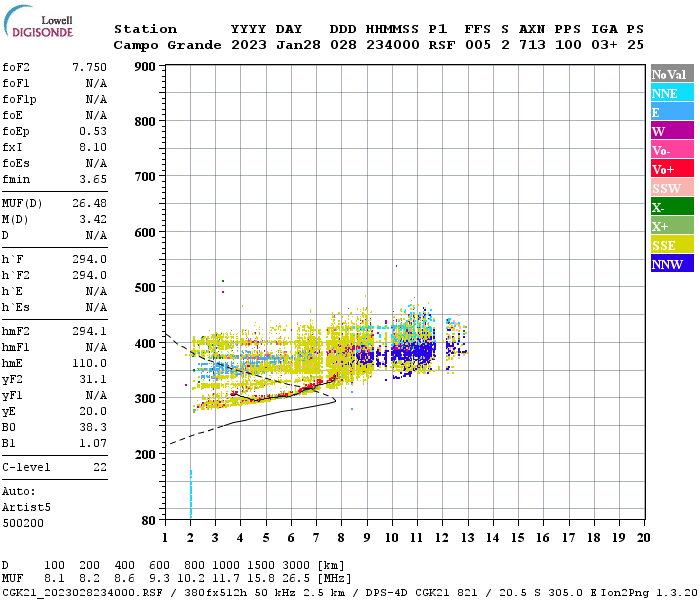Click the MUF 26.5 MHz table value
The height and width of the screenshot is (600, 700).
[x=296, y=579]
